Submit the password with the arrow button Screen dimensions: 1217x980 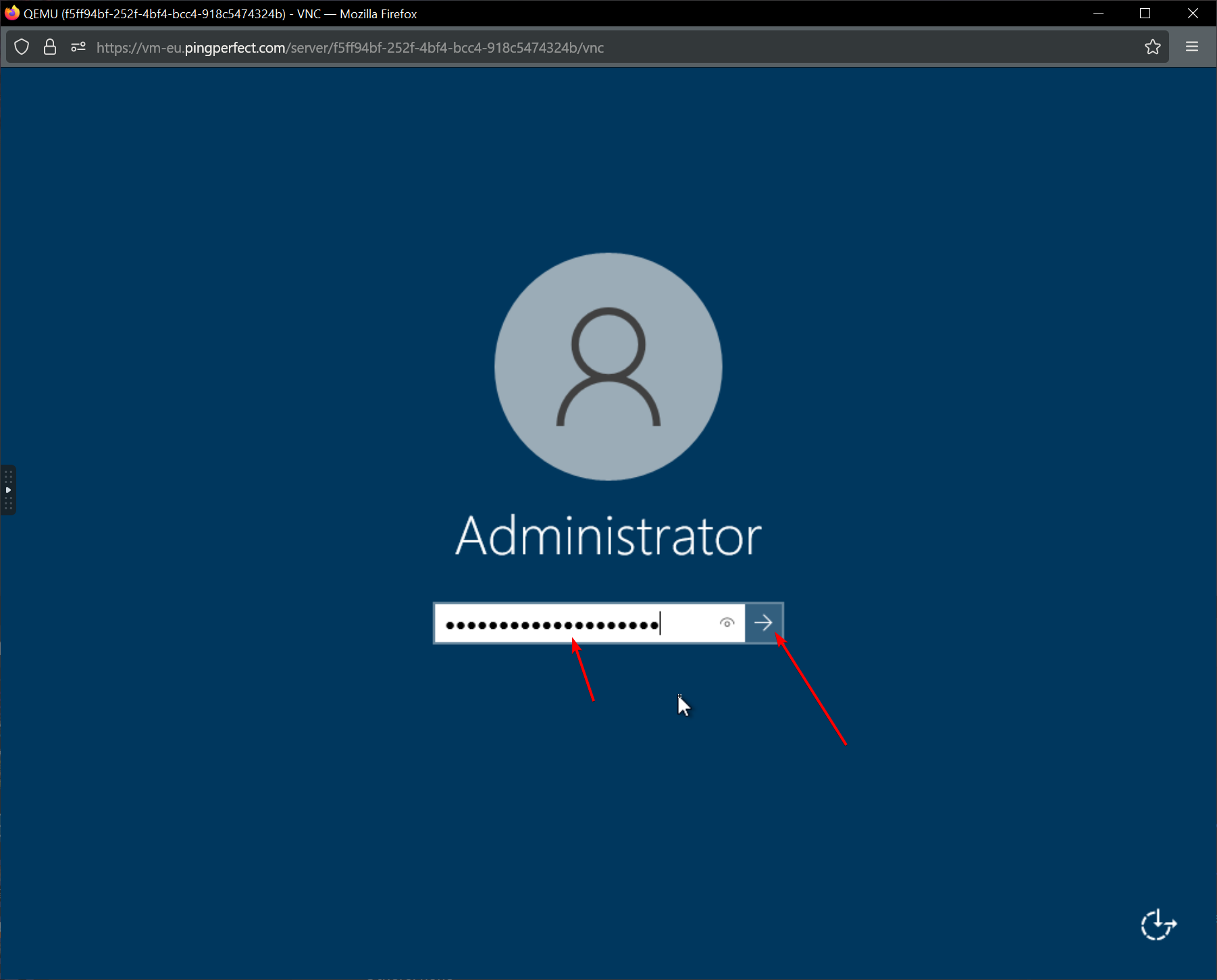[763, 623]
